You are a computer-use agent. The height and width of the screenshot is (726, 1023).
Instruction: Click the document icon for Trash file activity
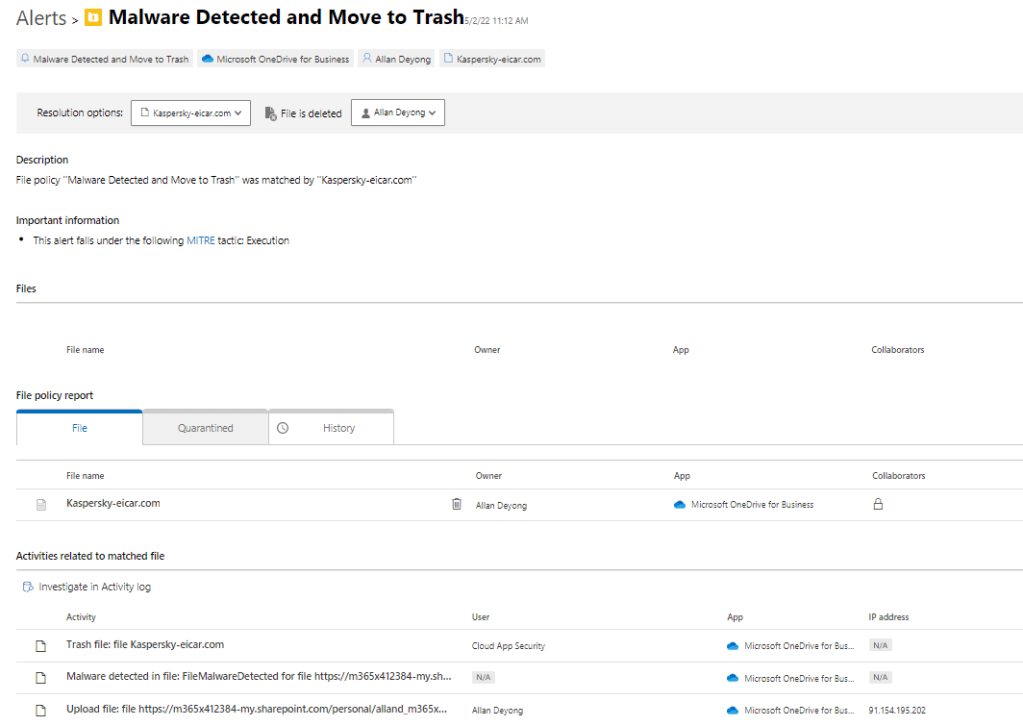tap(41, 646)
